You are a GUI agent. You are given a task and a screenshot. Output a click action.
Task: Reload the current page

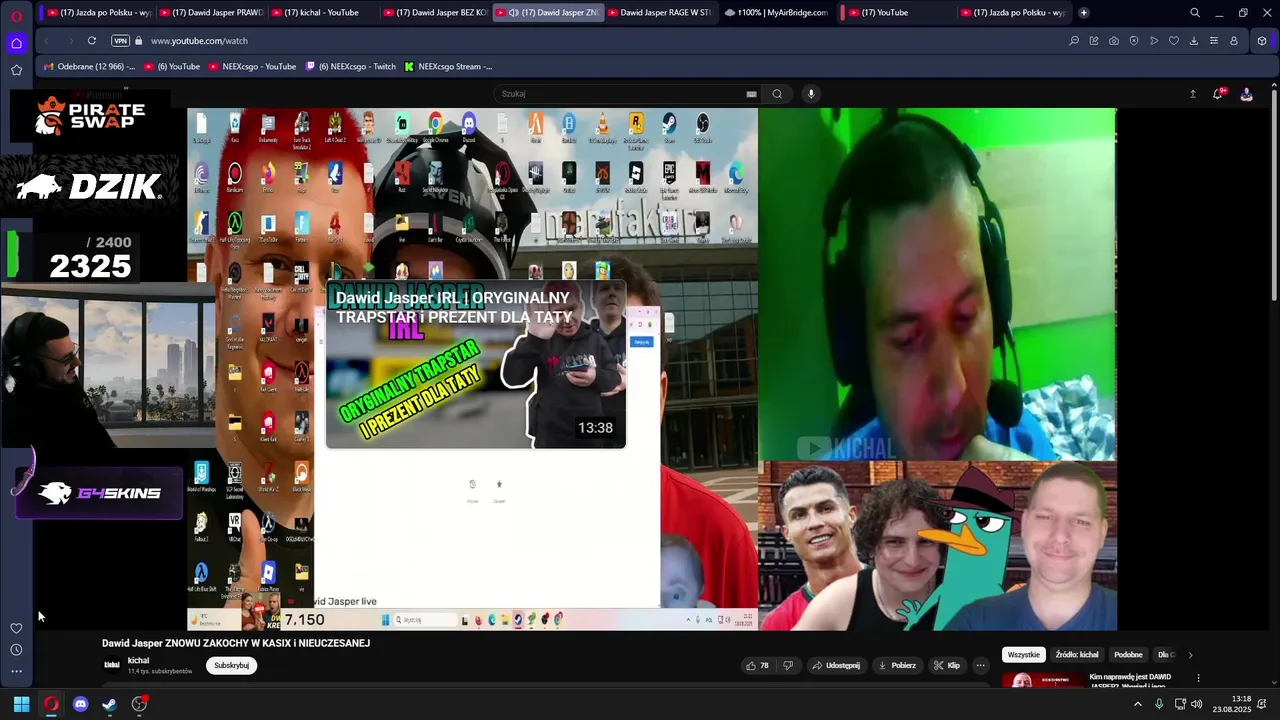point(91,41)
